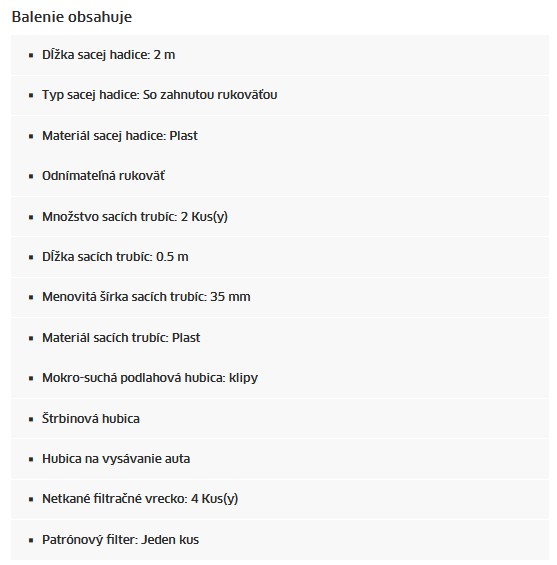This screenshot has height=565, width=557.
Task: Click bullet before 'Netkané filtračné vrecko'
Action: (31, 499)
